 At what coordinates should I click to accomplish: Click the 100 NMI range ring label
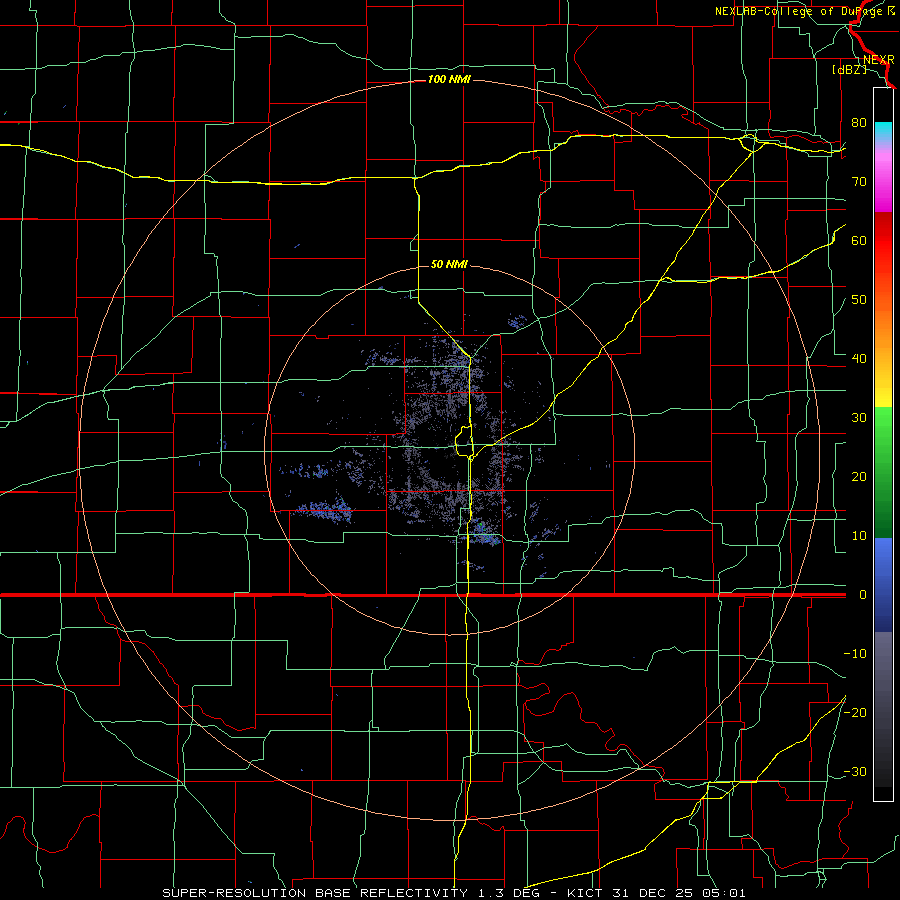tap(449, 79)
